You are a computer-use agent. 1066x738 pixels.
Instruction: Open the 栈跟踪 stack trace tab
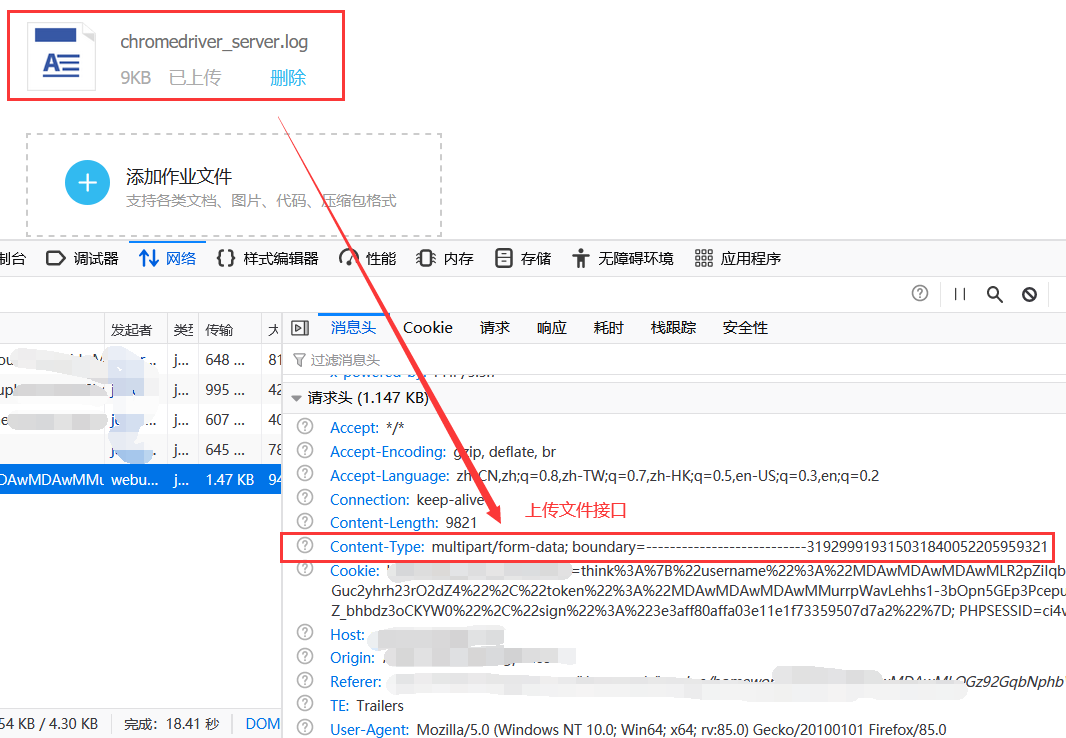coord(673,328)
